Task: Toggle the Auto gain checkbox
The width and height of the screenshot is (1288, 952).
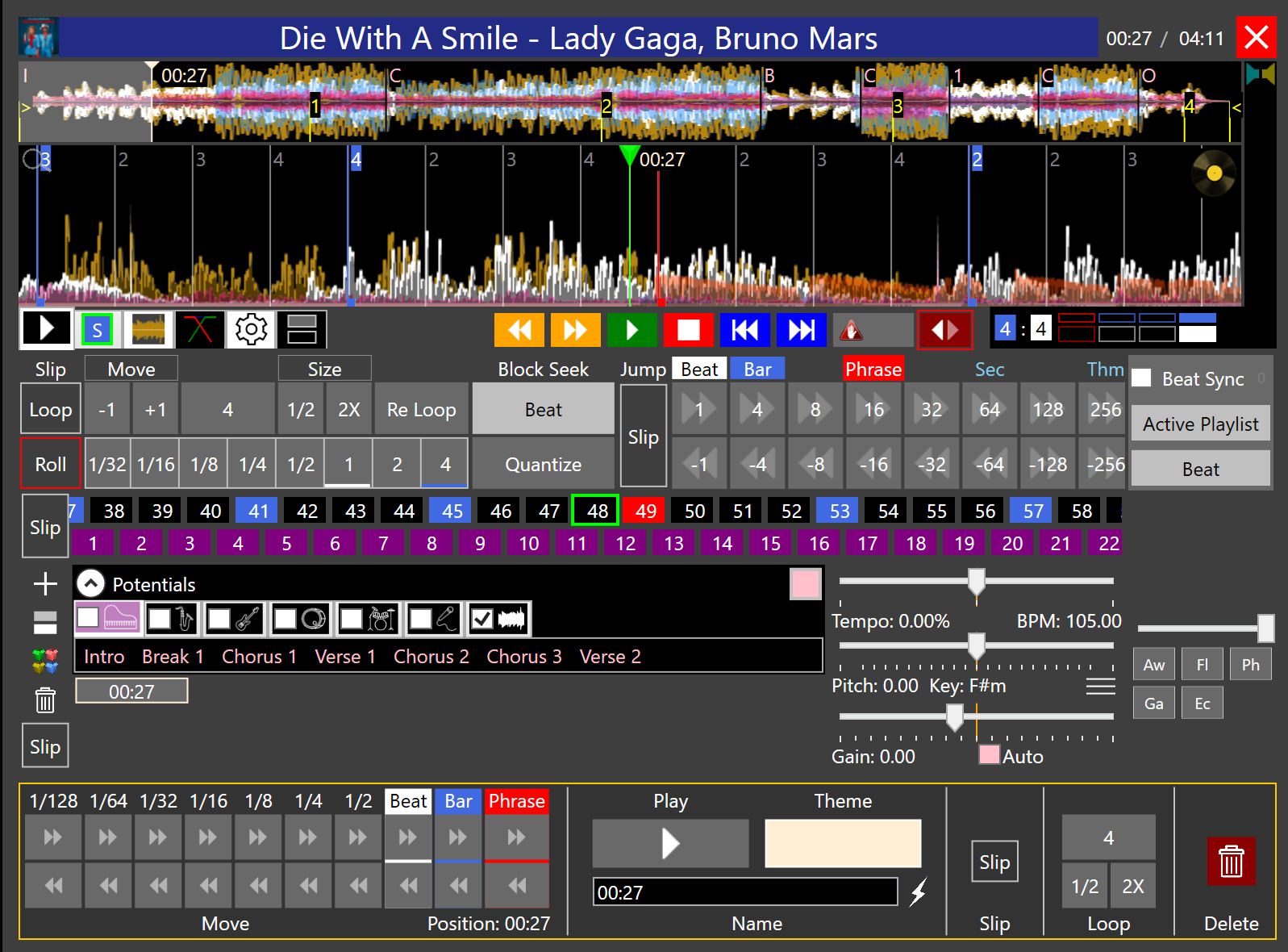Action: [990, 755]
